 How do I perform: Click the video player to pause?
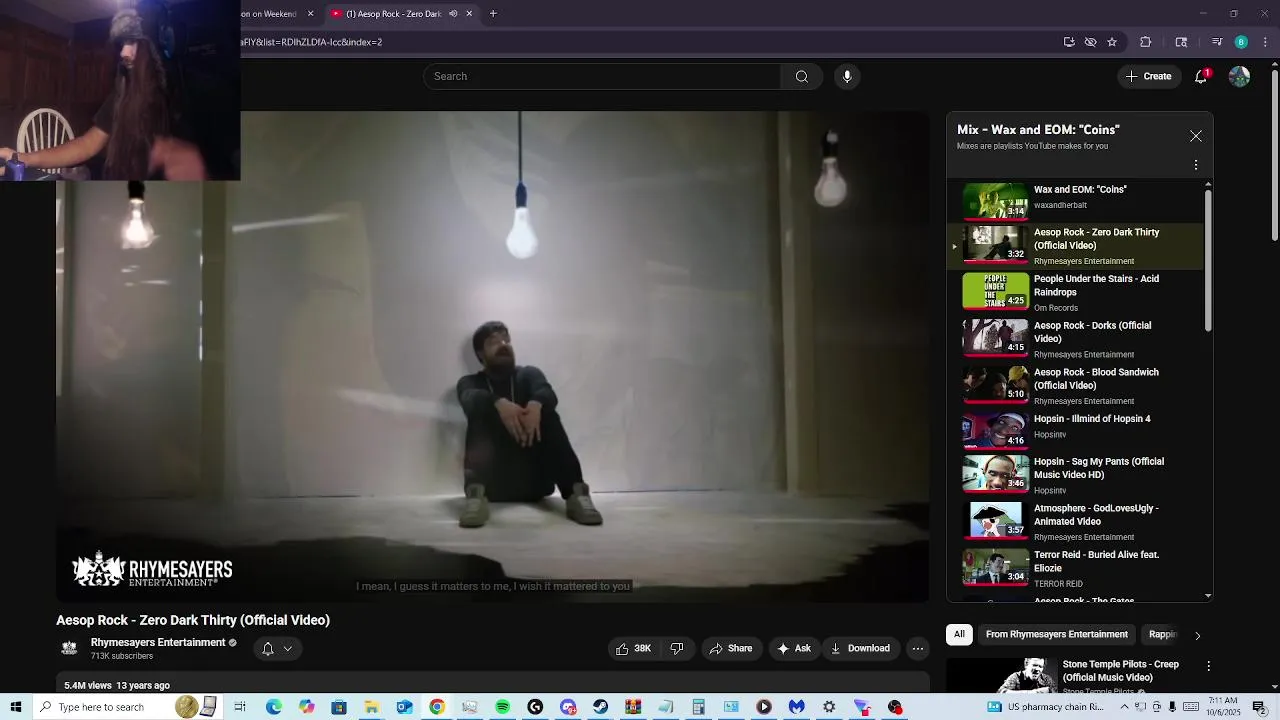point(493,357)
